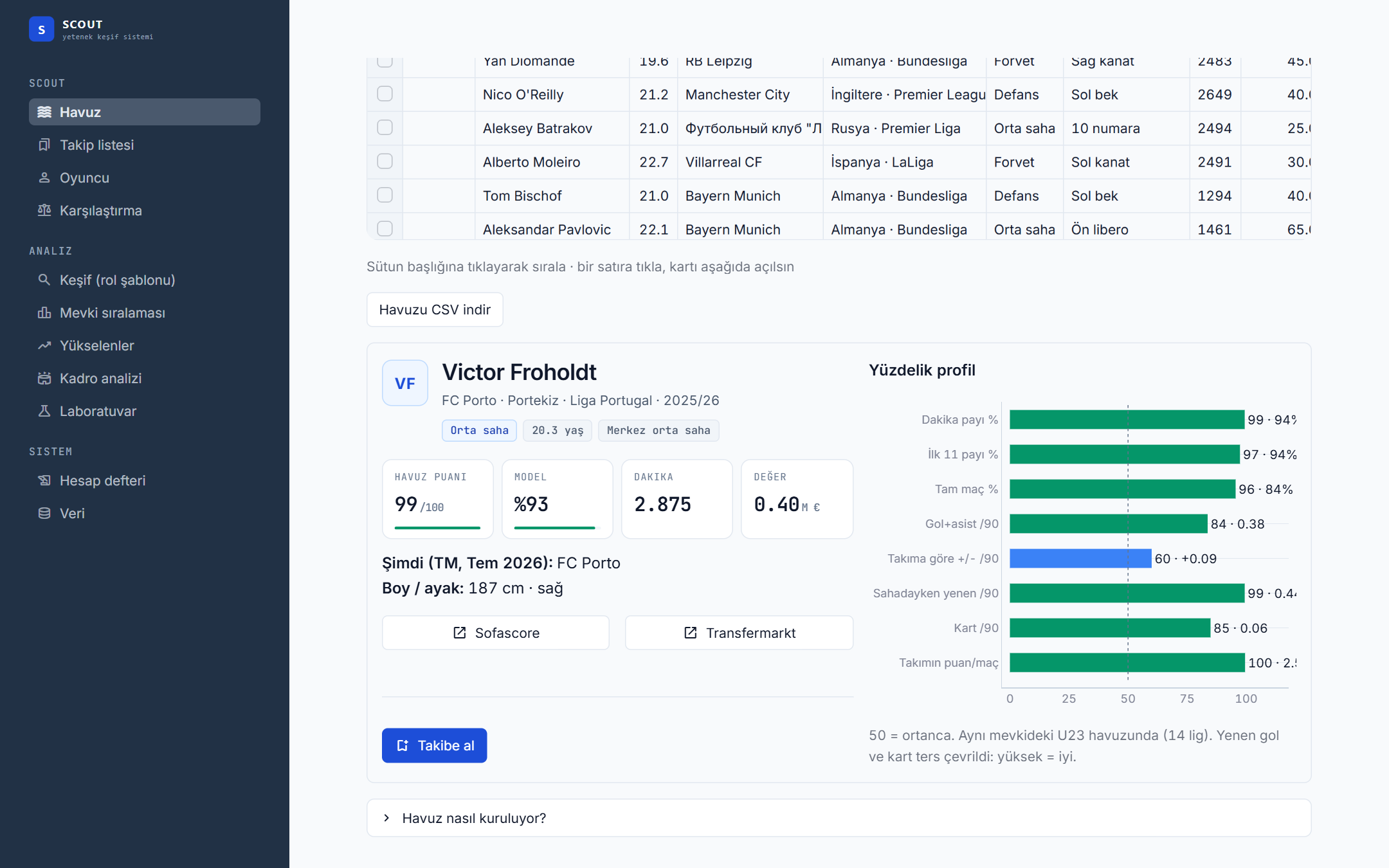Click the Kadro analizi icon
Image resolution: width=1389 pixels, height=868 pixels.
point(44,378)
